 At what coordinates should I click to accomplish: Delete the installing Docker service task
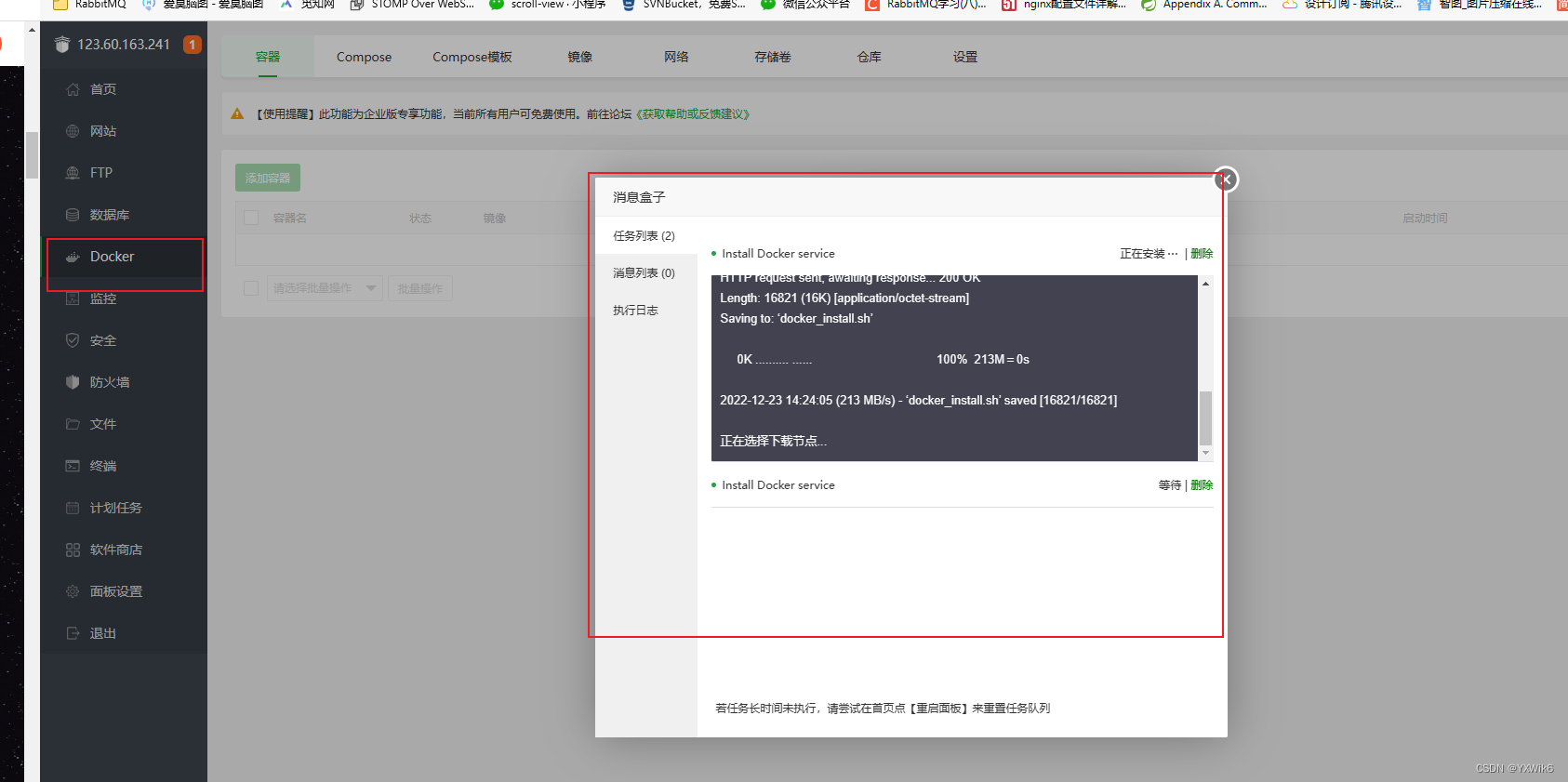(x=1202, y=254)
